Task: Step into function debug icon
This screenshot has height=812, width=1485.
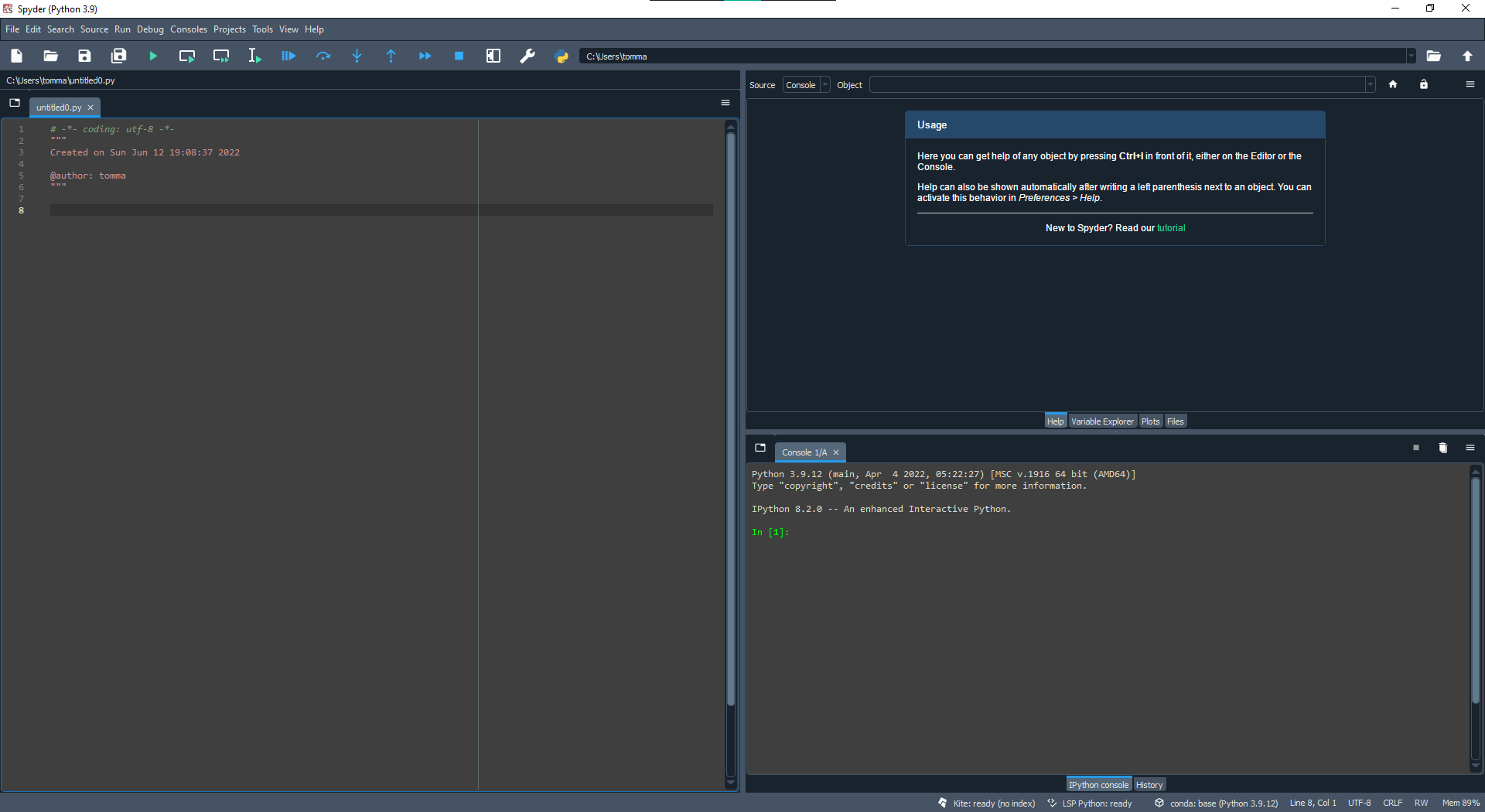Action: tap(357, 56)
